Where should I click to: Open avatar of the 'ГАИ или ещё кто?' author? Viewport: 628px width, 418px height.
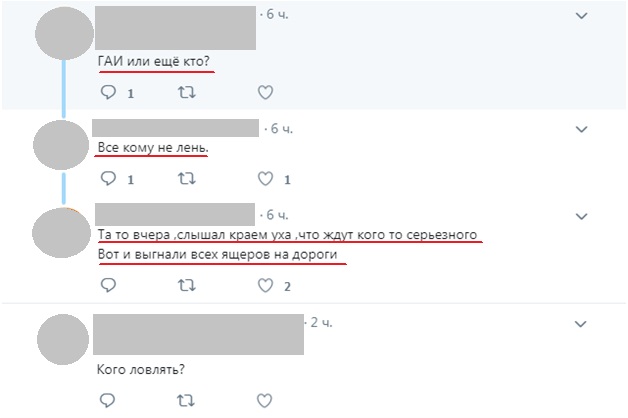coord(64,33)
